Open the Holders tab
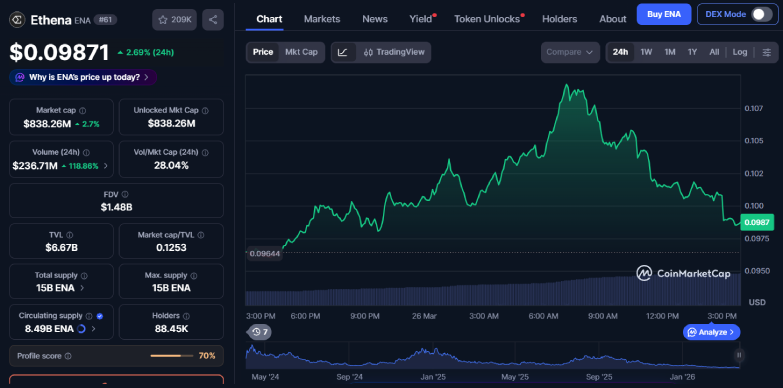This screenshot has height=388, width=783. [x=559, y=19]
